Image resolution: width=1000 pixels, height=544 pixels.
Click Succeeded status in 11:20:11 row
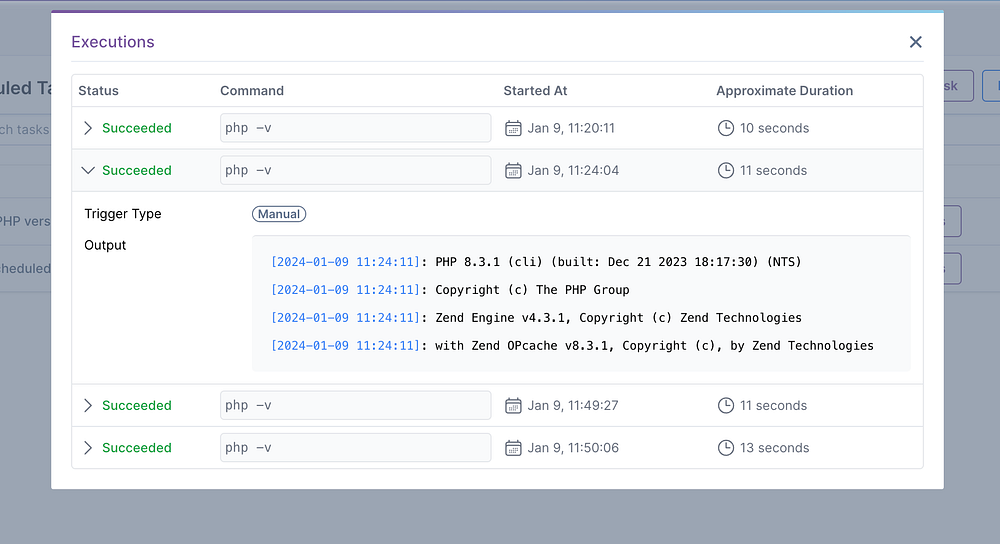click(136, 128)
